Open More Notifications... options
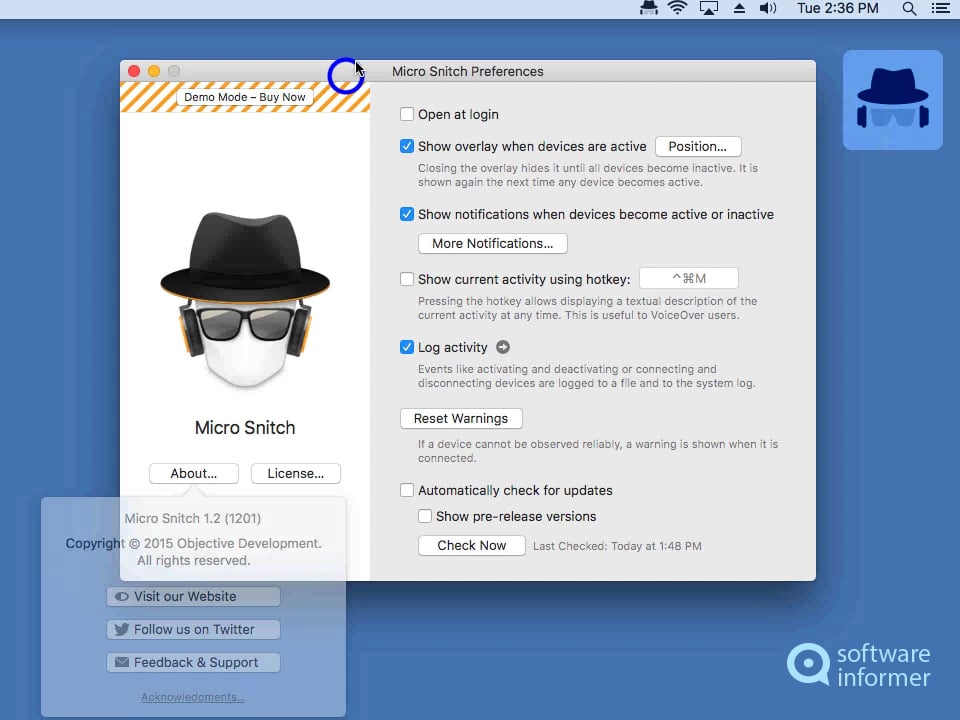The width and height of the screenshot is (960, 720). tap(492, 244)
